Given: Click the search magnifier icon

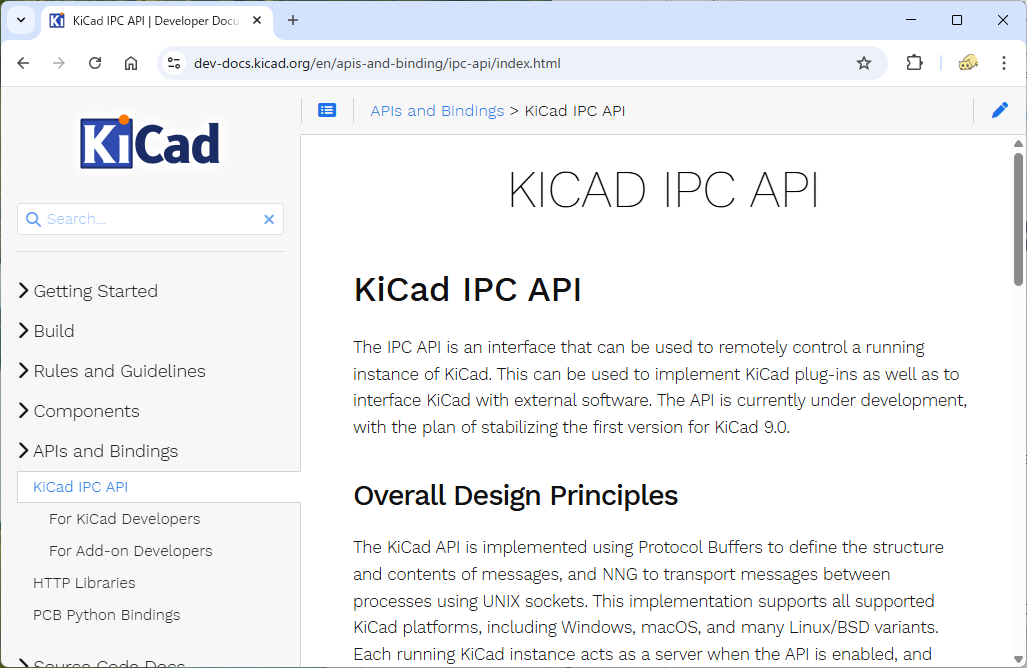Looking at the screenshot, I should point(33,219).
